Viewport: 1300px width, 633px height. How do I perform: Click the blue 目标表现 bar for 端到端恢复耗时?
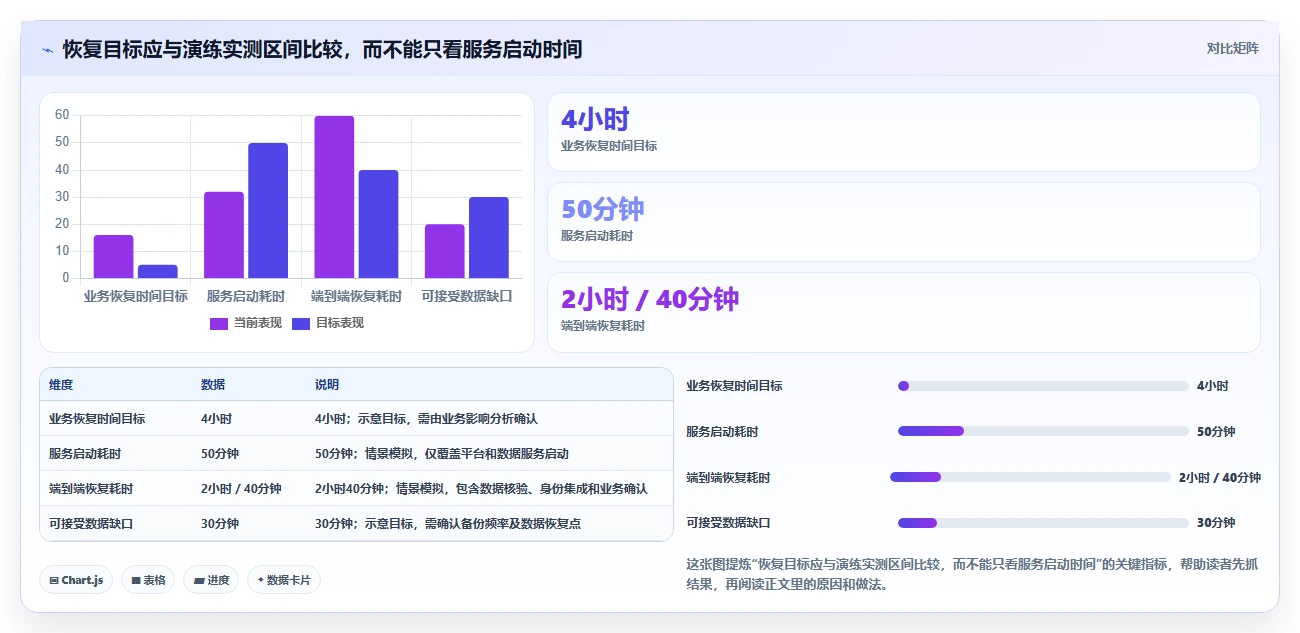(x=378, y=224)
